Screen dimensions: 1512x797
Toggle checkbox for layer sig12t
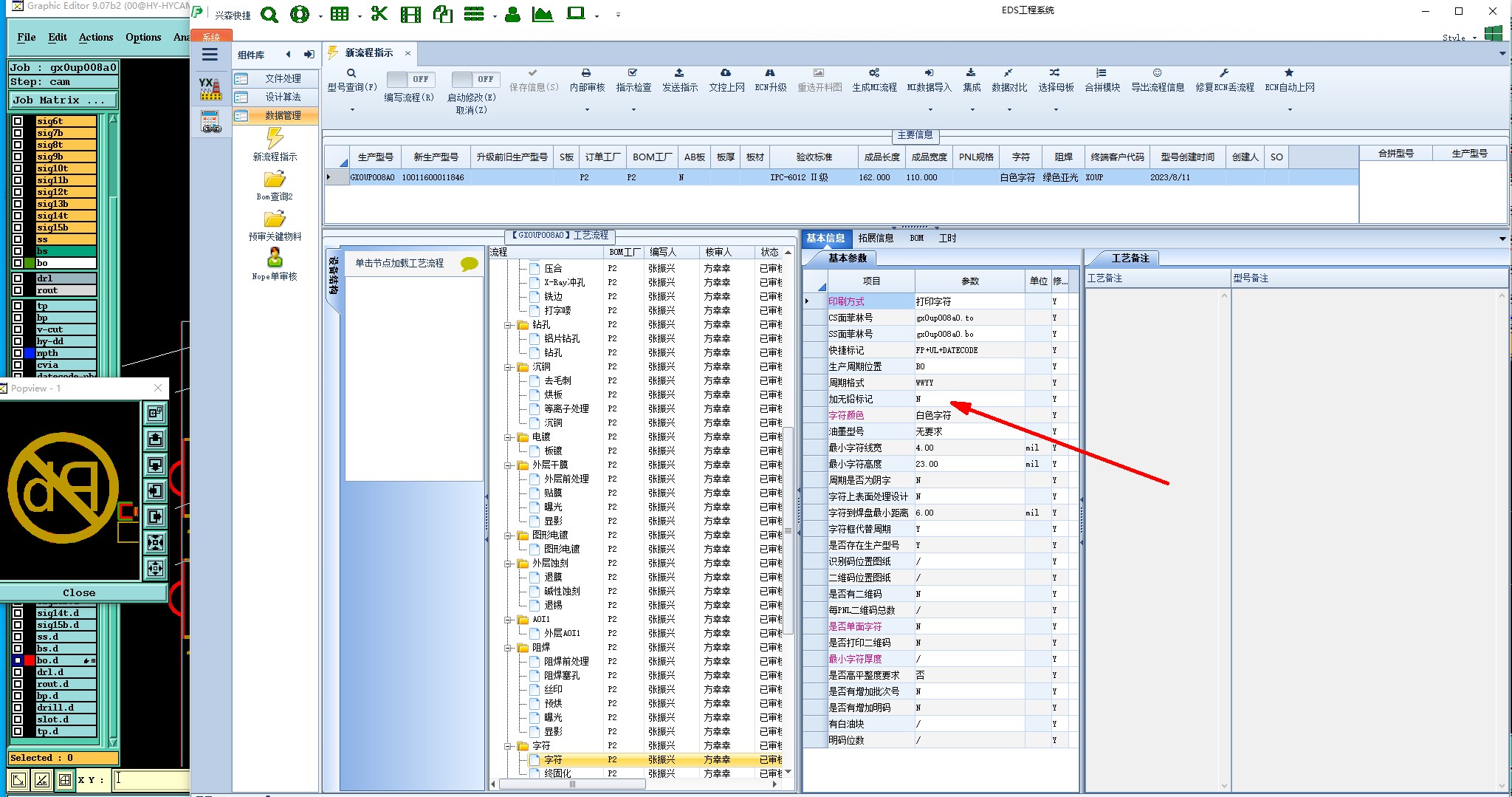18,192
